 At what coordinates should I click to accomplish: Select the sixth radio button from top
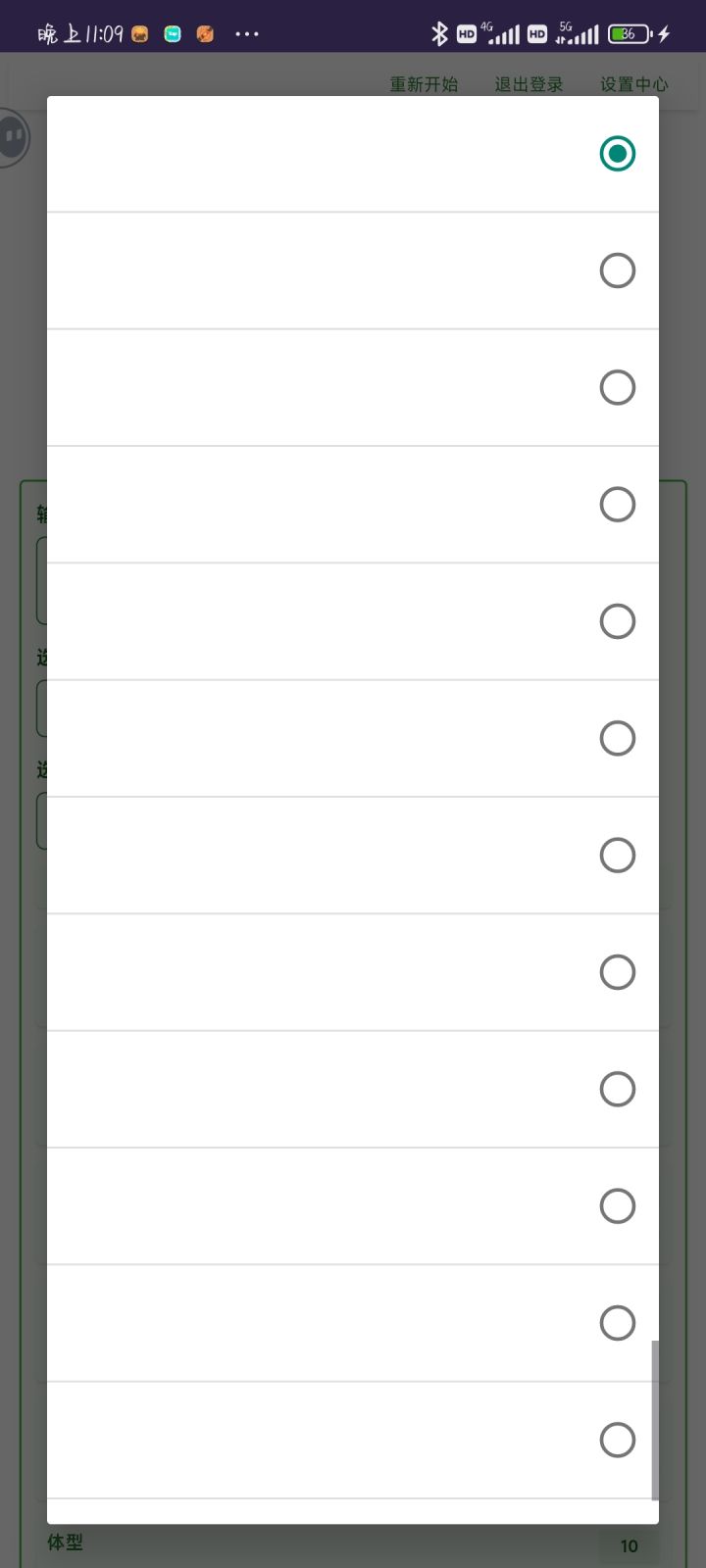tap(617, 738)
